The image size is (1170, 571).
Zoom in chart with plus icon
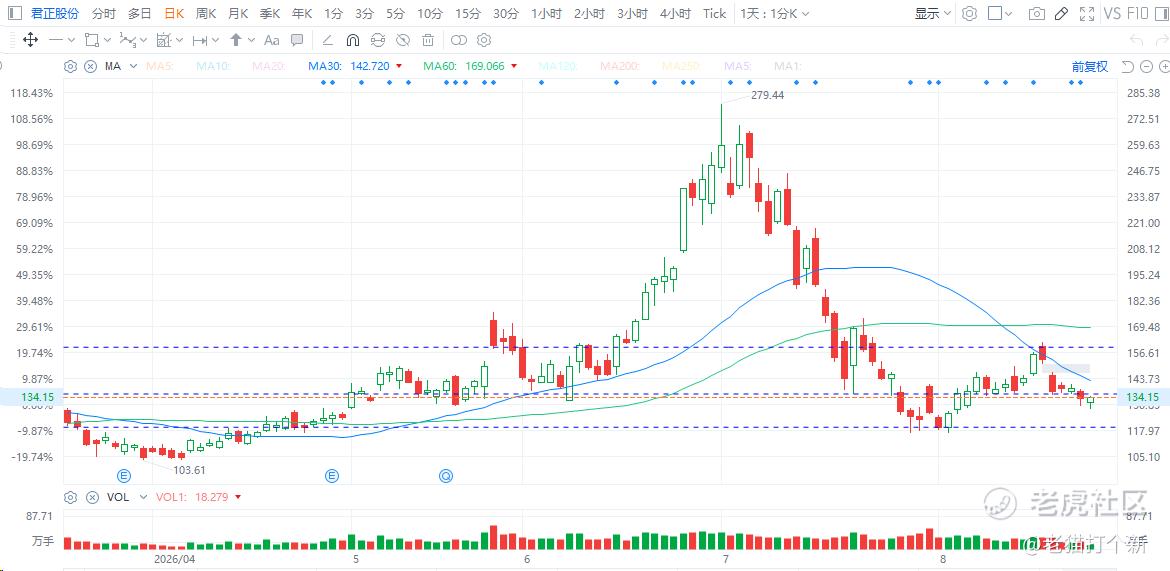tap(1166, 66)
